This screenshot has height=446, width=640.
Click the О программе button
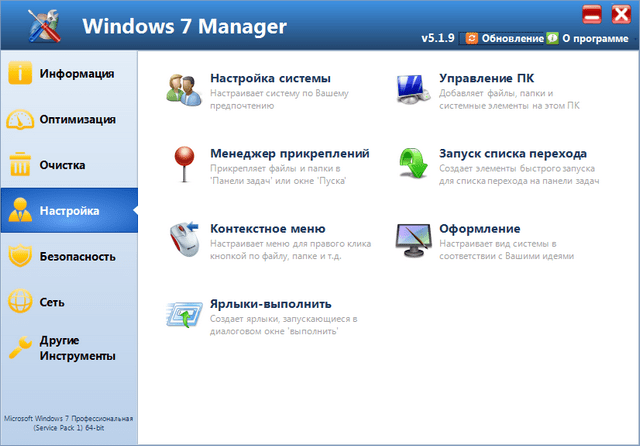coord(589,38)
